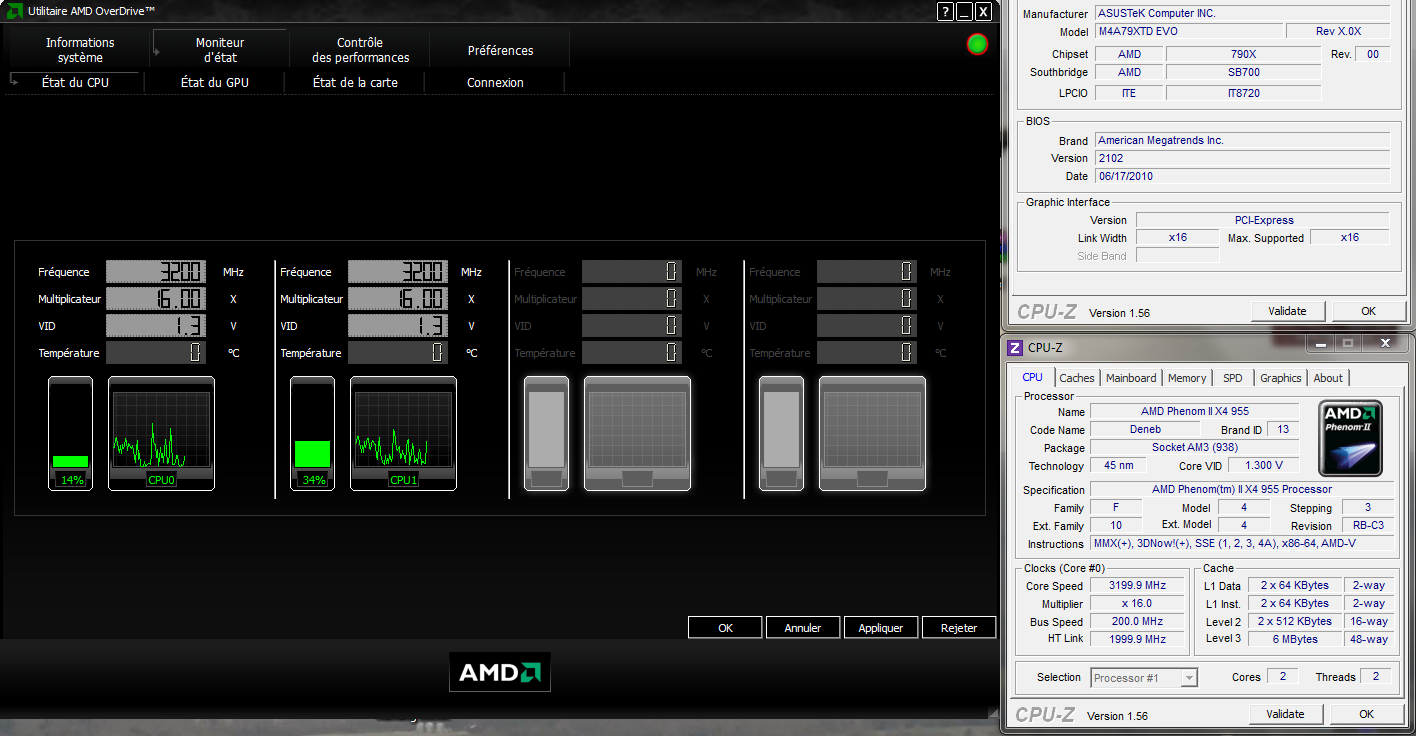The image size is (1416, 736).
Task: Click Validate in the lower CPU-Z window
Action: pos(1285,714)
